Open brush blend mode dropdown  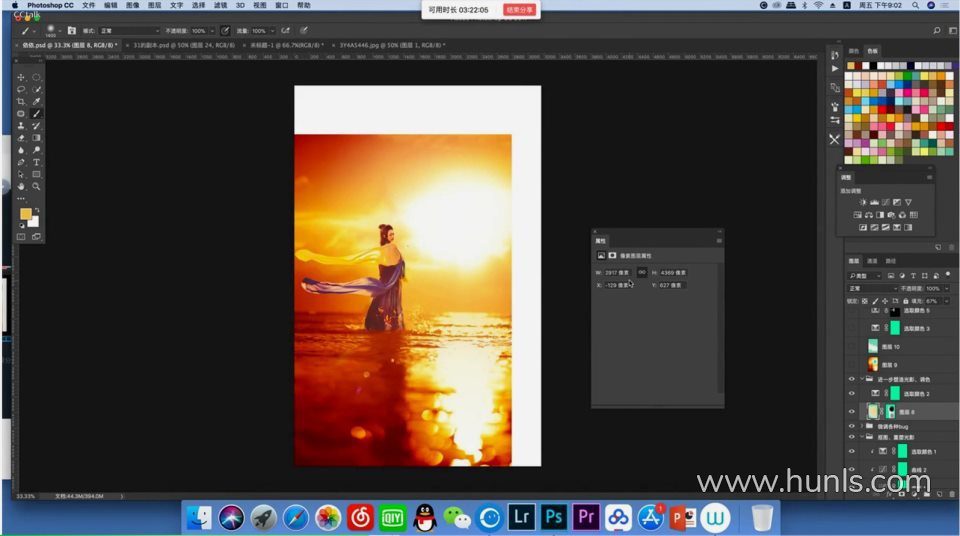click(x=129, y=31)
